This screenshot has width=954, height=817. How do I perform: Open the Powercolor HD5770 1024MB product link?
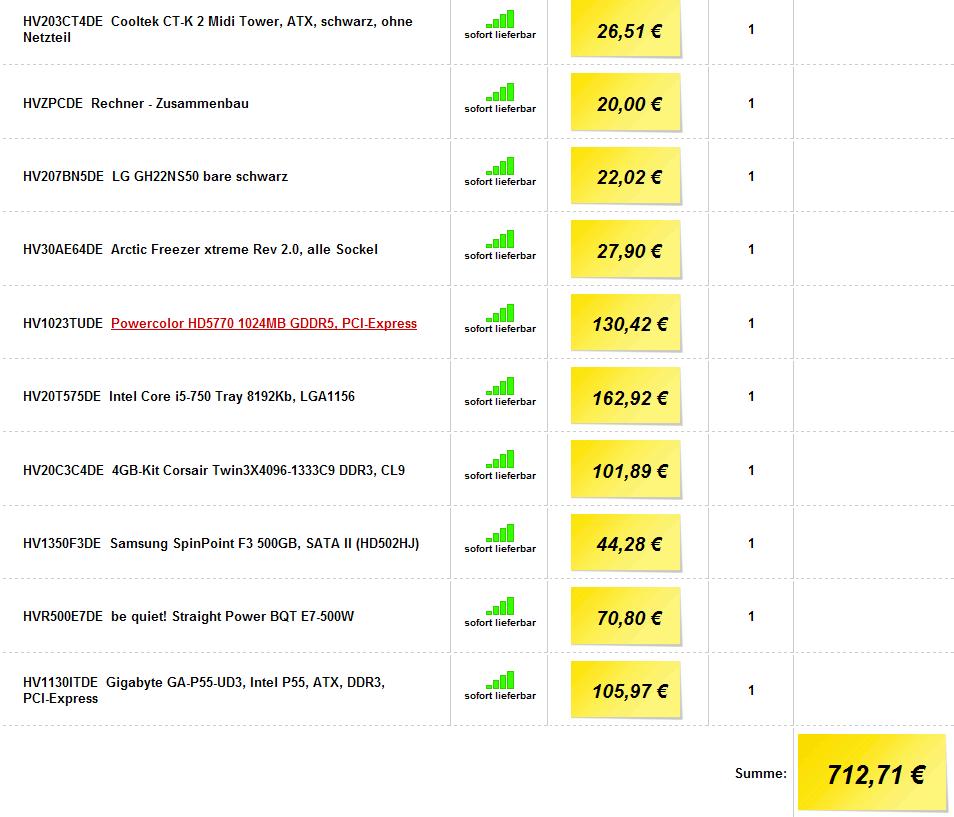pyautogui.click(x=263, y=323)
